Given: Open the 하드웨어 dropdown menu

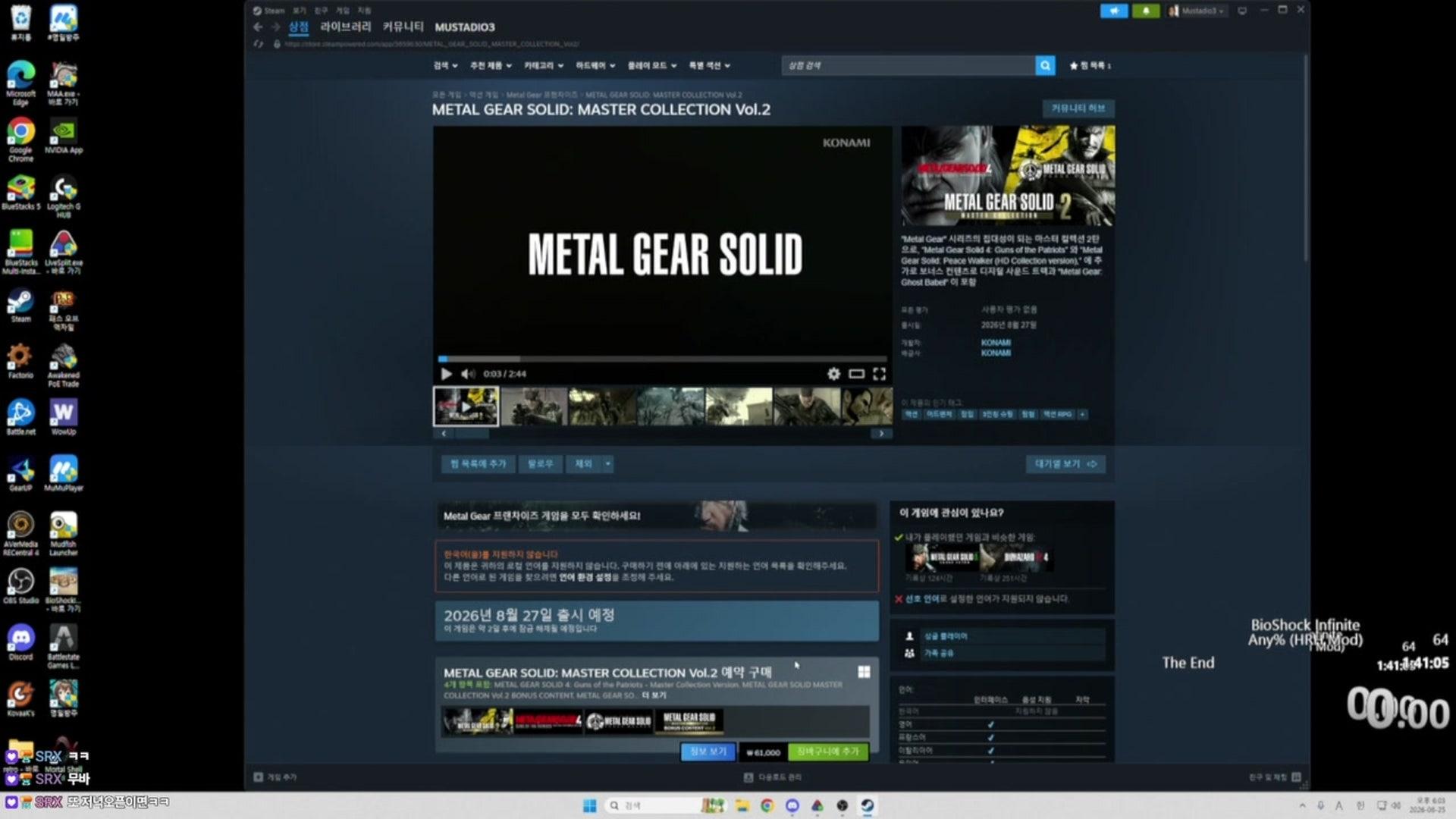Looking at the screenshot, I should tap(595, 66).
